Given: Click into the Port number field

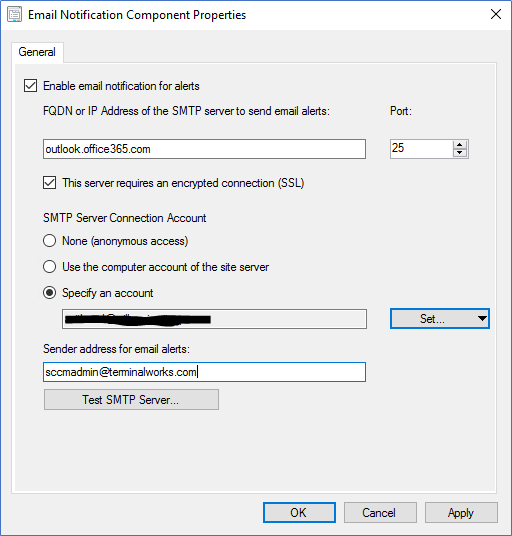Looking at the screenshot, I should (x=421, y=149).
